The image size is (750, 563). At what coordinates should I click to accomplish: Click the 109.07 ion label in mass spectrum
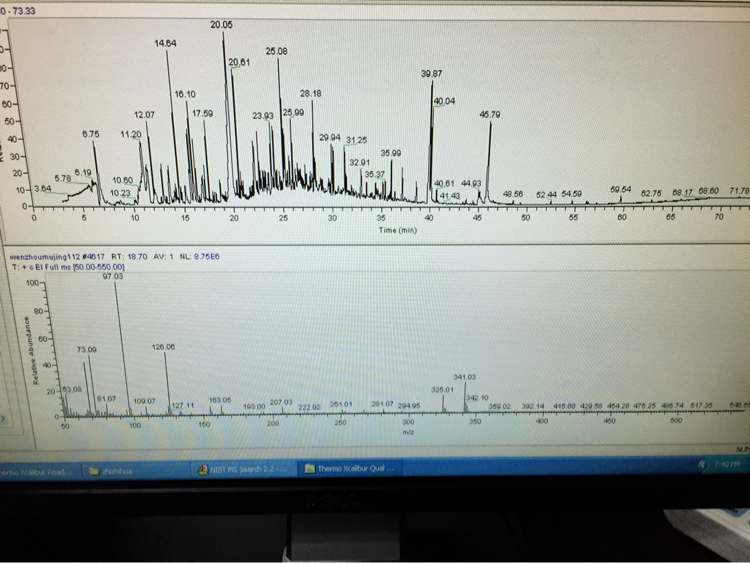tap(144, 401)
